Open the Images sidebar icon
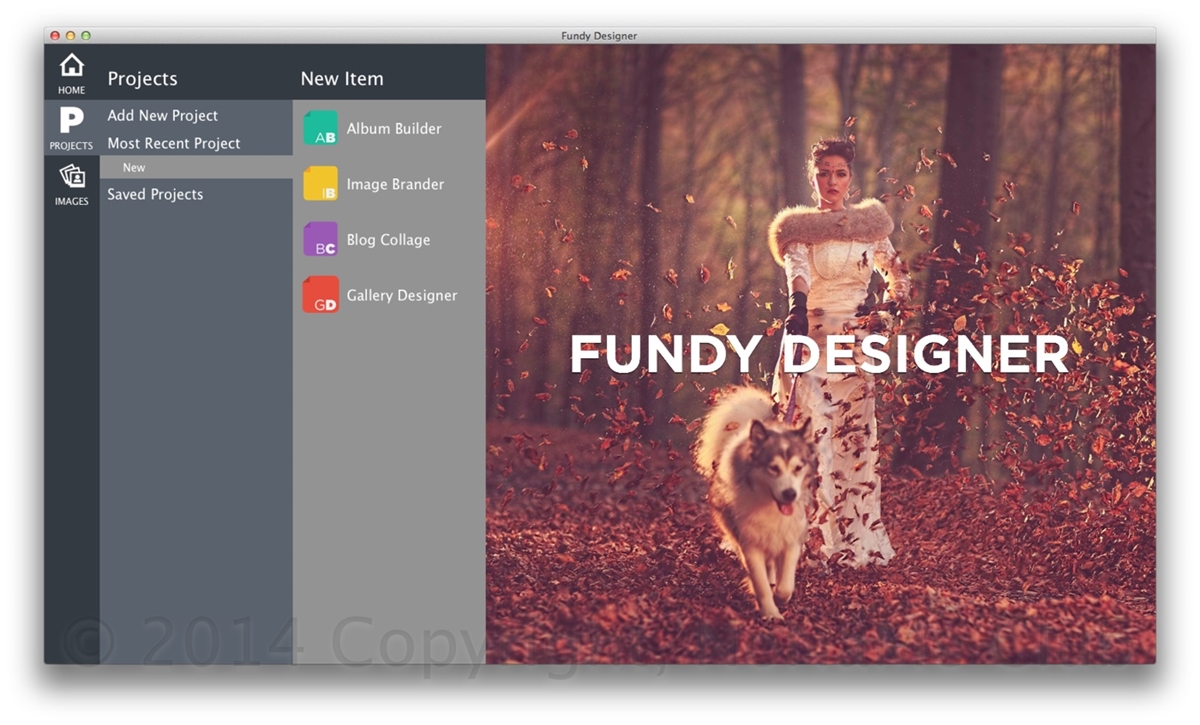This screenshot has width=1200, height=725. [71, 177]
